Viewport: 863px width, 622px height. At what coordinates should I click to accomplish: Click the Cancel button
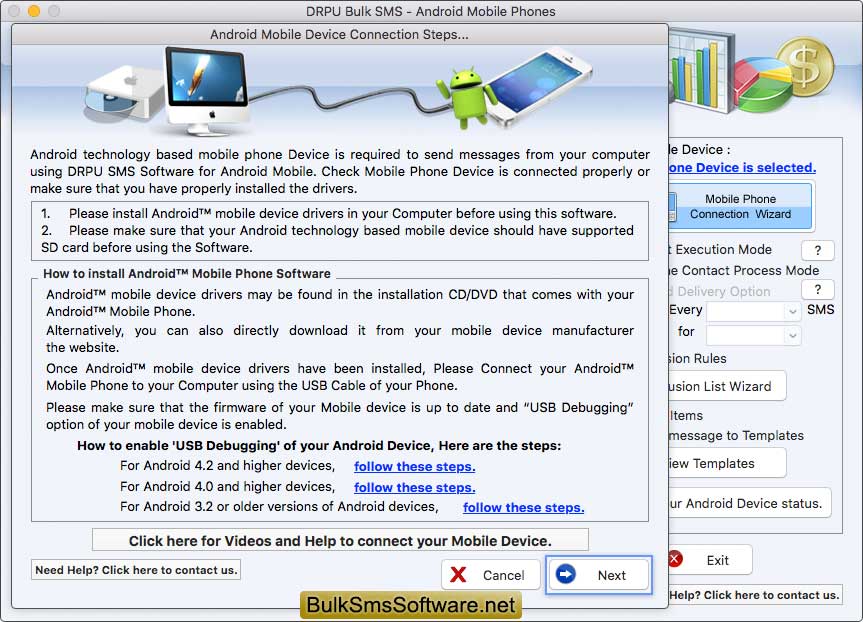click(x=490, y=575)
